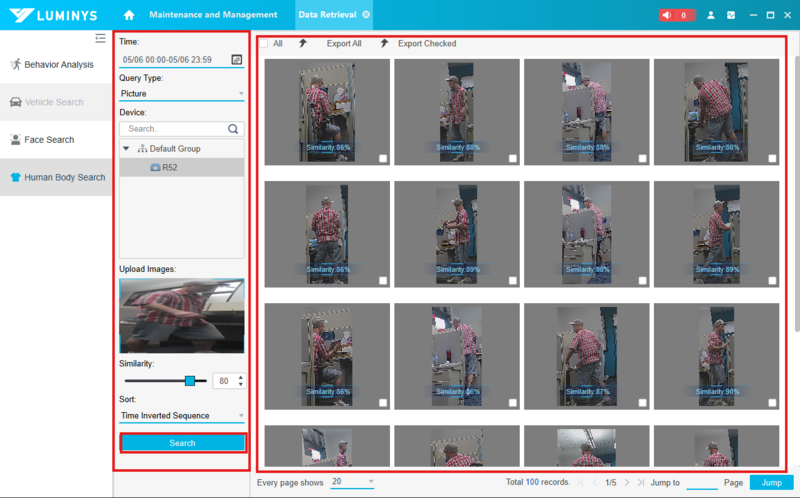
Task: Maximize the application window
Action: tap(770, 15)
